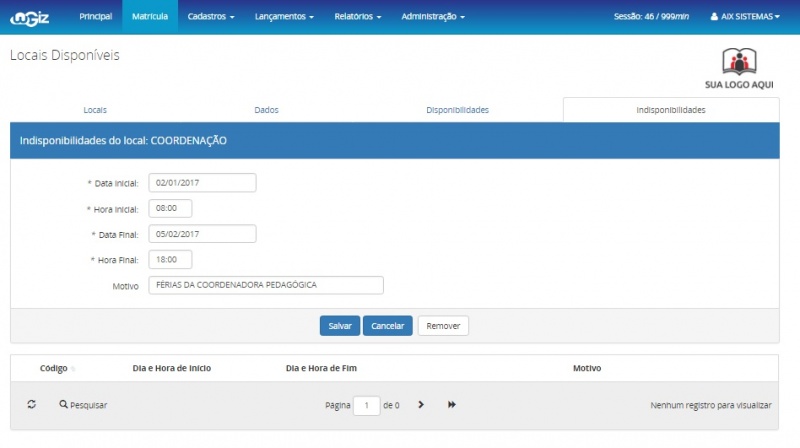This screenshot has width=800, height=448.
Task: Focus the Hora Inicial time field
Action: point(170,208)
